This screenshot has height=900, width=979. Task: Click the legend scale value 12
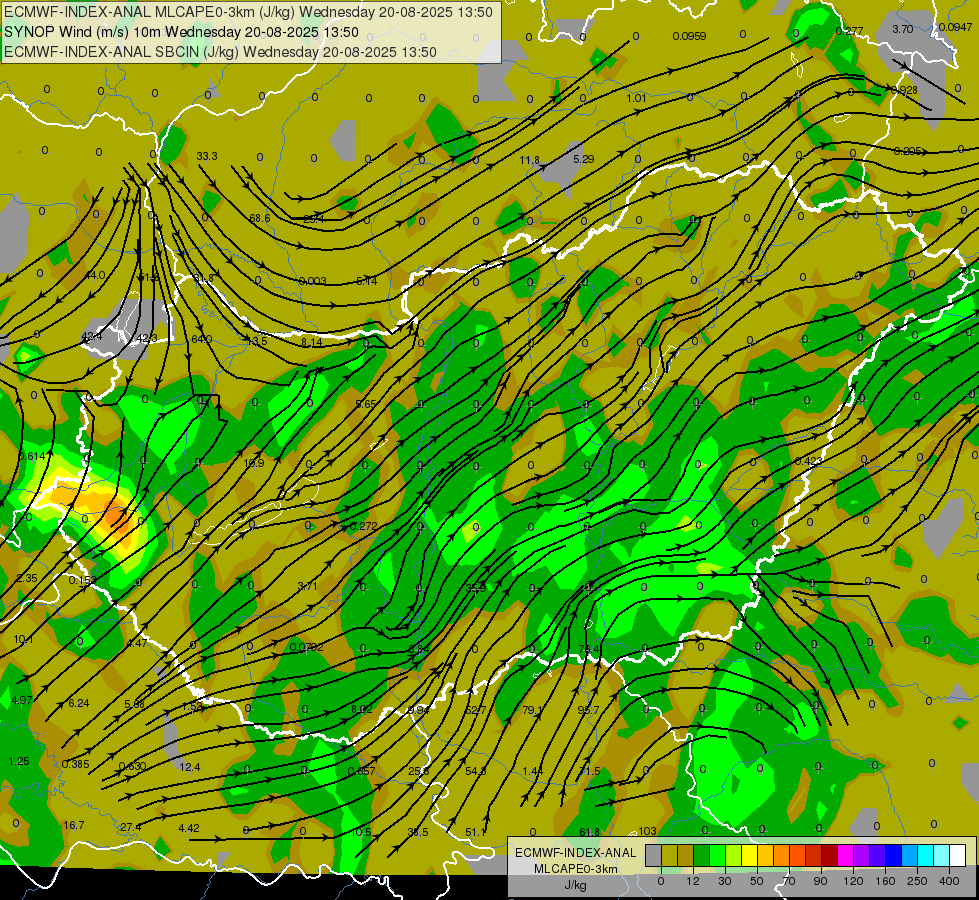coord(692,881)
